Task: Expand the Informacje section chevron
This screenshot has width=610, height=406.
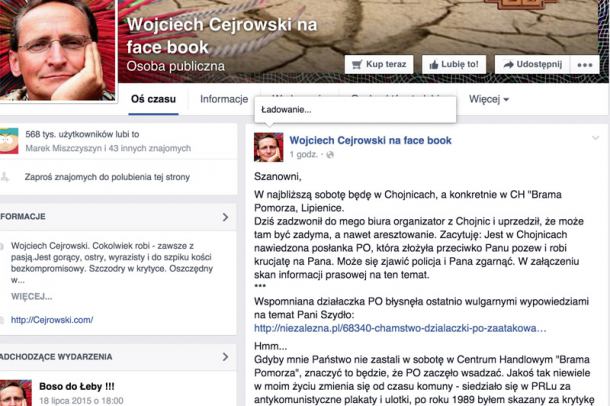Action: click(225, 217)
